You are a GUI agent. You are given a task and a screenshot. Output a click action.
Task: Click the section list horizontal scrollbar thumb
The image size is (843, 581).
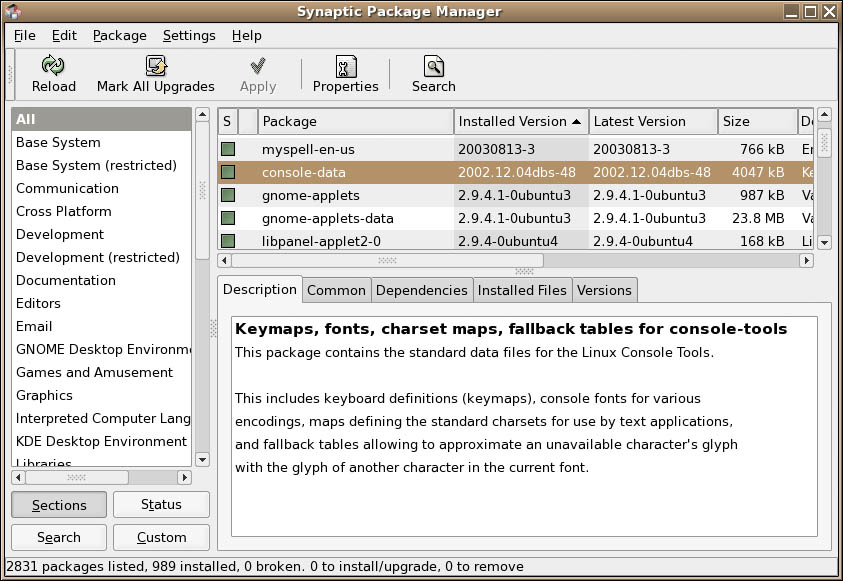point(77,477)
